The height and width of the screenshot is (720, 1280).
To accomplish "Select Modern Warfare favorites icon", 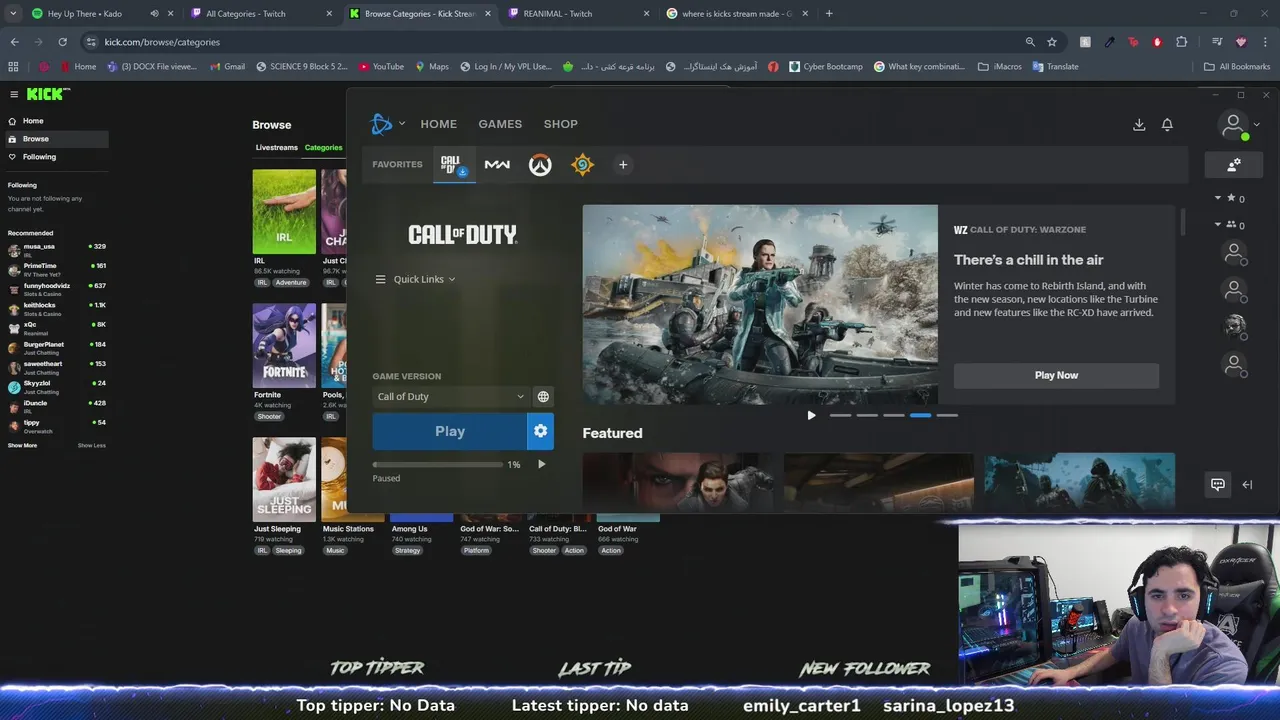I will point(497,165).
